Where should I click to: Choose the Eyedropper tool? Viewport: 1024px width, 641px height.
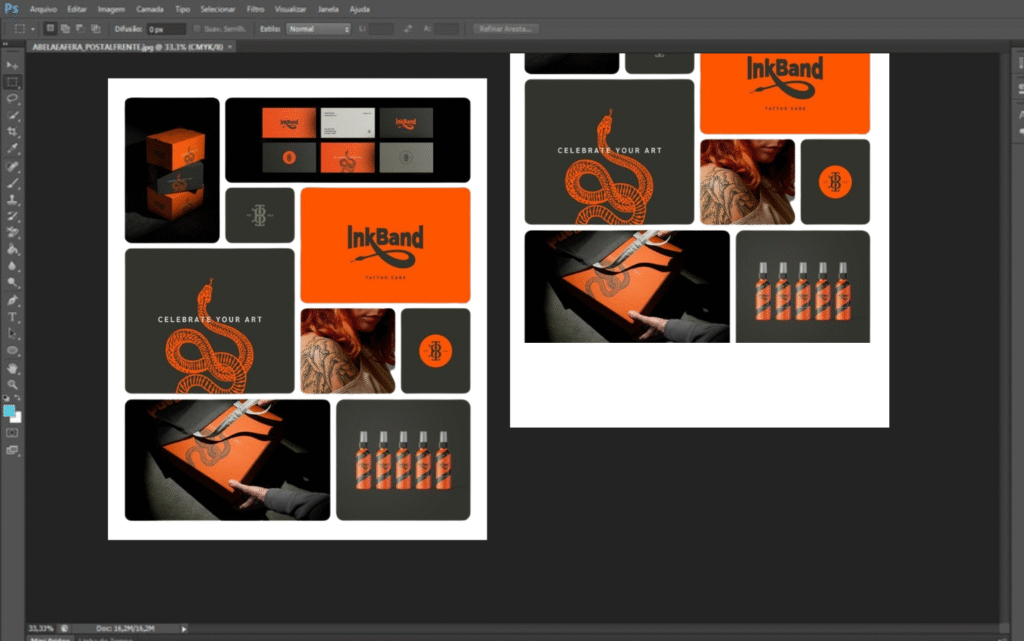pyautogui.click(x=13, y=148)
